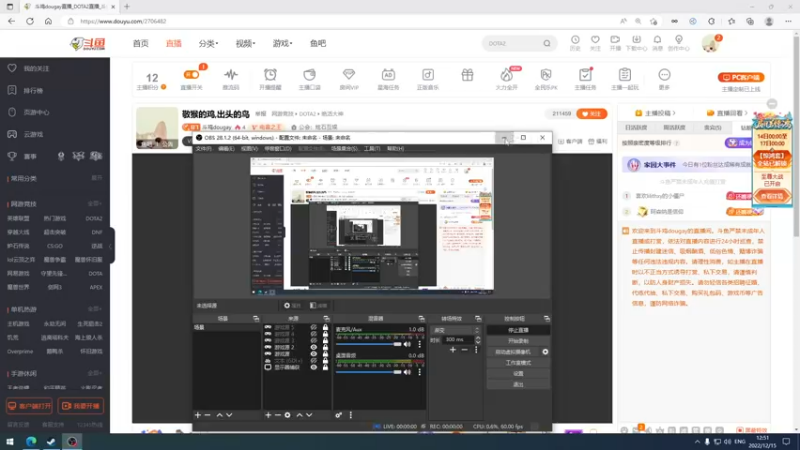Viewport: 800px width, 450px height.
Task: Open the 工具(T) menu in OBS
Action: 372,148
